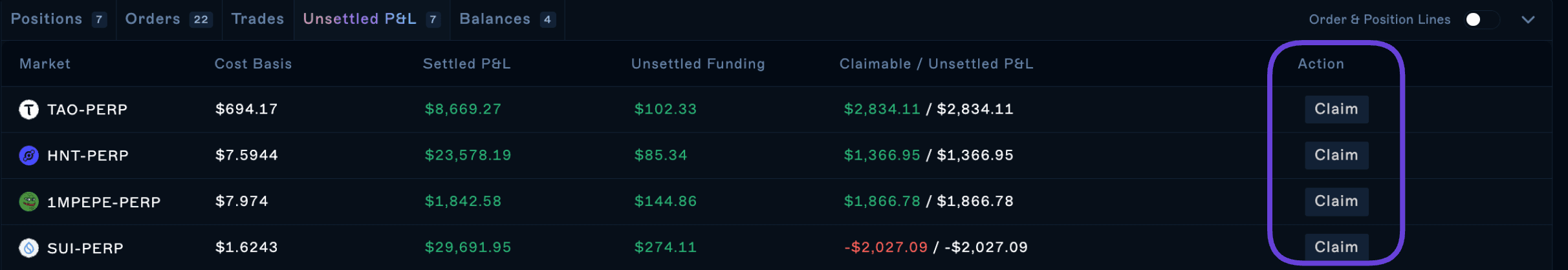Click unsettled funding $144.86
The height and width of the screenshot is (270, 1568).
(666, 201)
